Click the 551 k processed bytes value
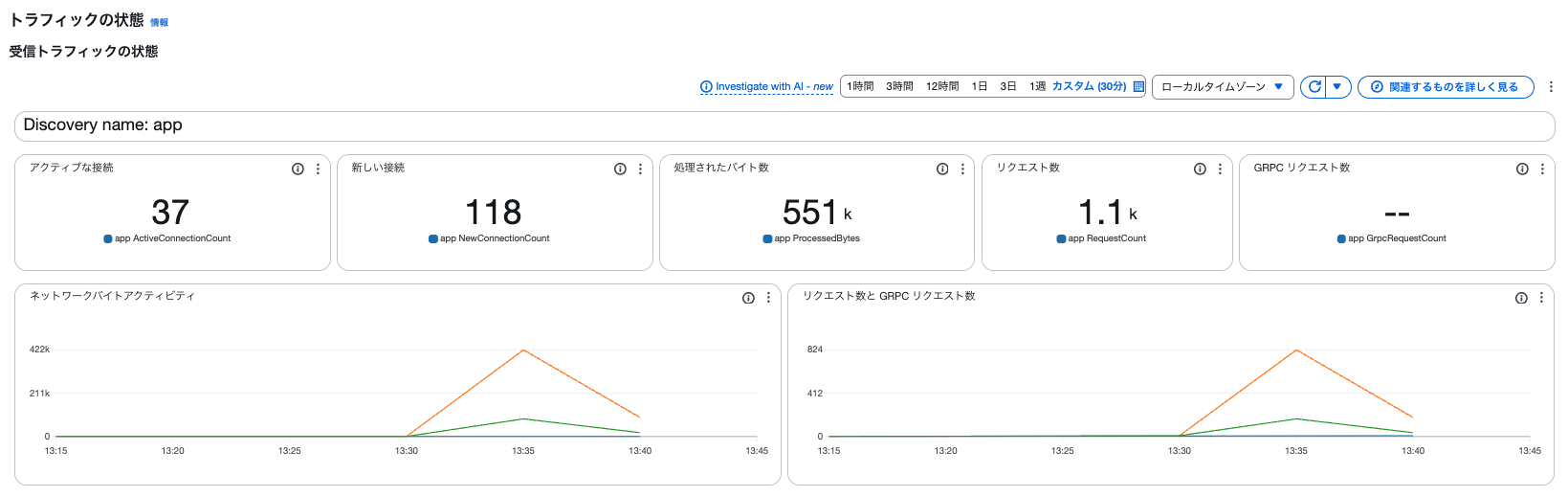 [817, 212]
